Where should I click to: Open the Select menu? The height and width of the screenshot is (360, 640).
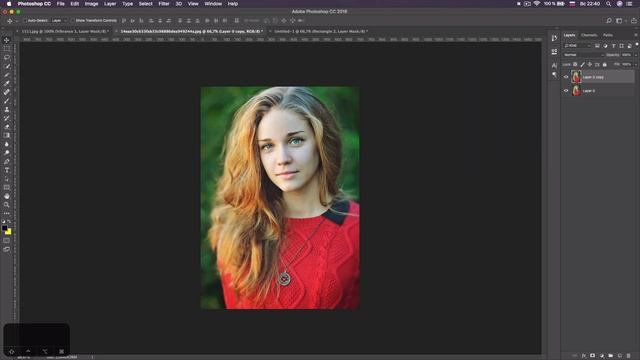coord(145,4)
